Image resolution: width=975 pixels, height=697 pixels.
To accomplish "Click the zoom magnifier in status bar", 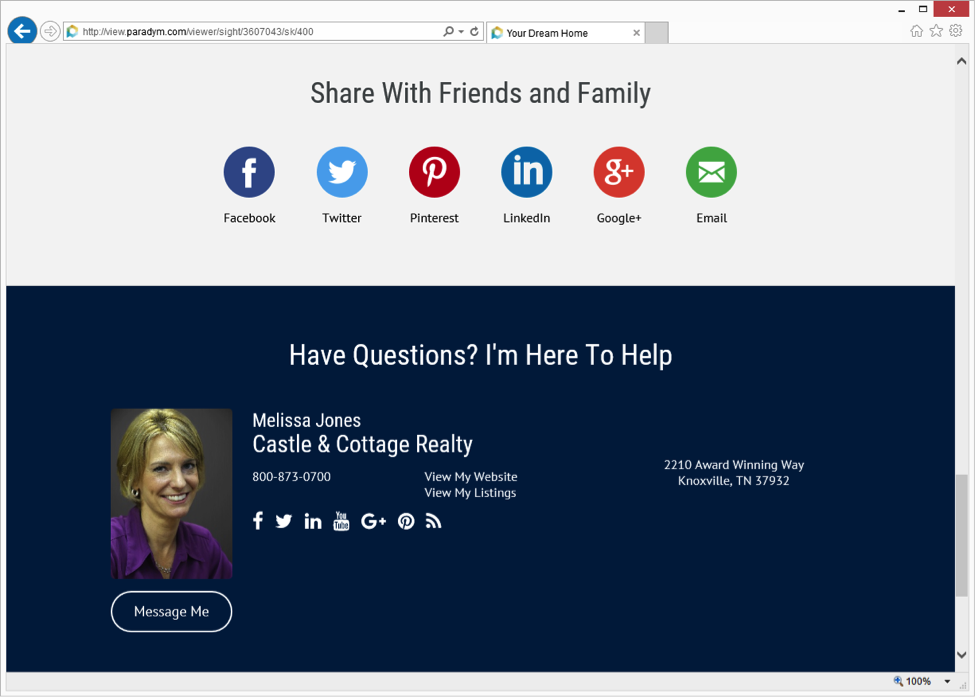I will [x=898, y=681].
